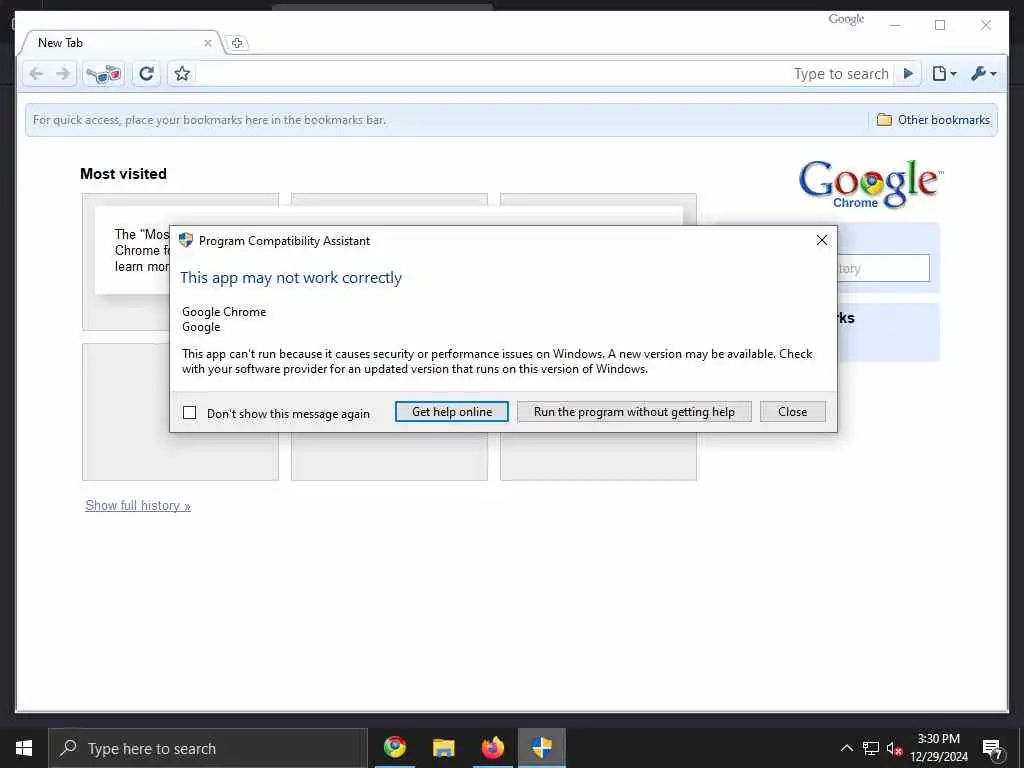
Task: Open the Windows Start menu
Action: [24, 748]
